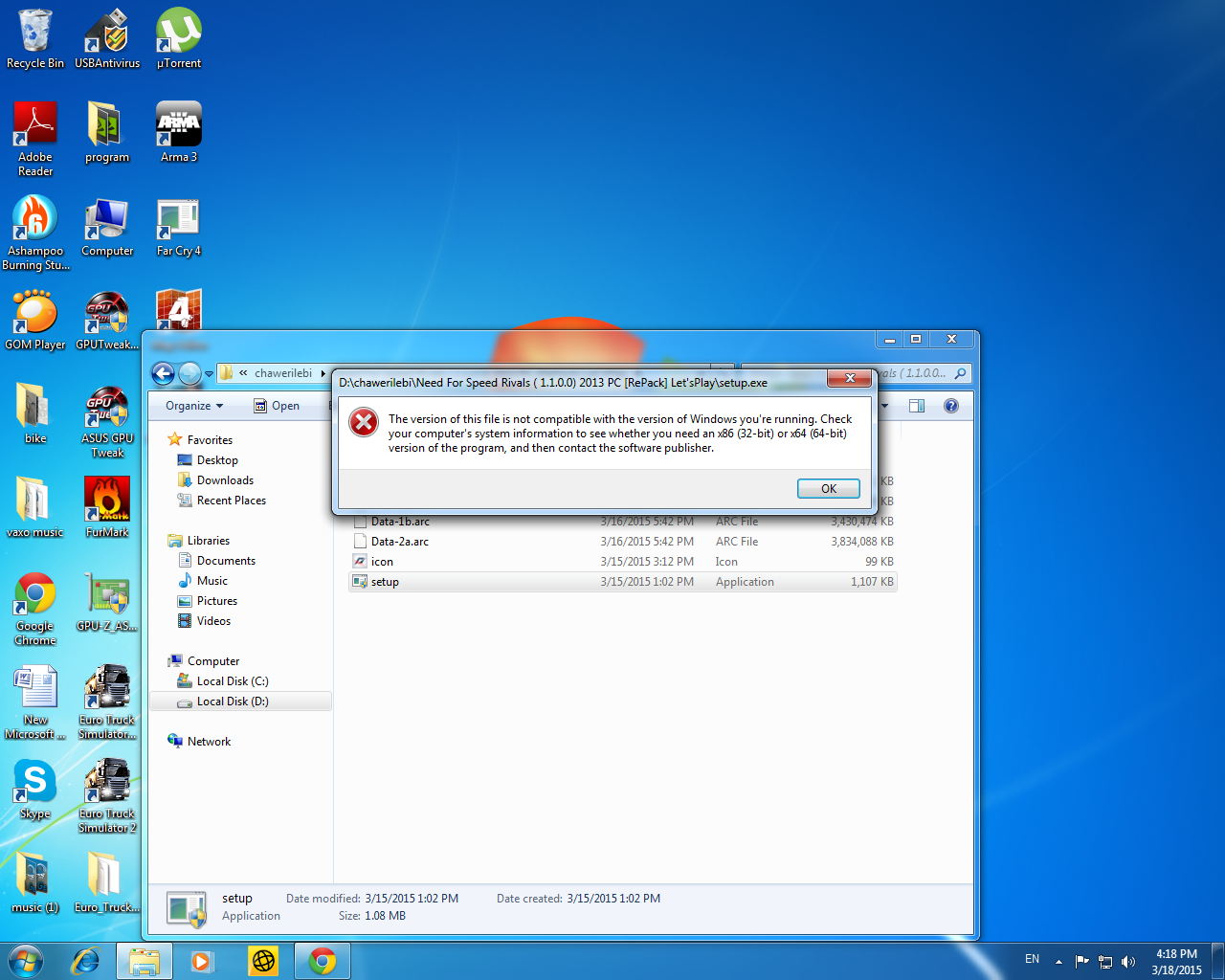Click the taskbar clock showing 4:18 PM
This screenshot has height=980, width=1225.
pos(1176,962)
